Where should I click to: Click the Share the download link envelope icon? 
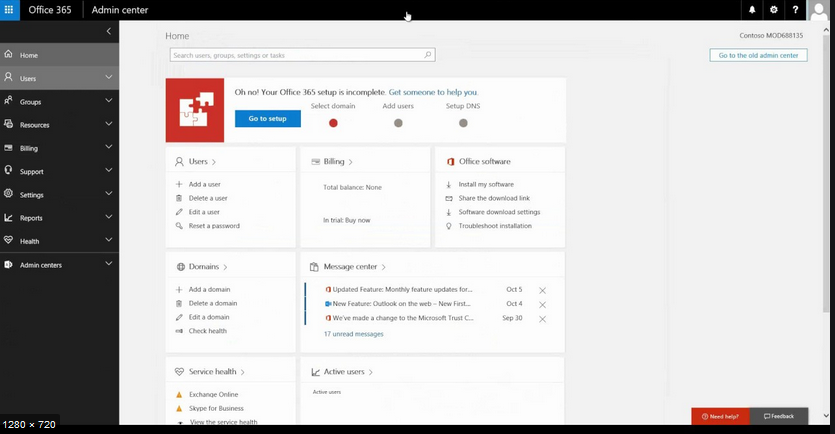click(448, 198)
